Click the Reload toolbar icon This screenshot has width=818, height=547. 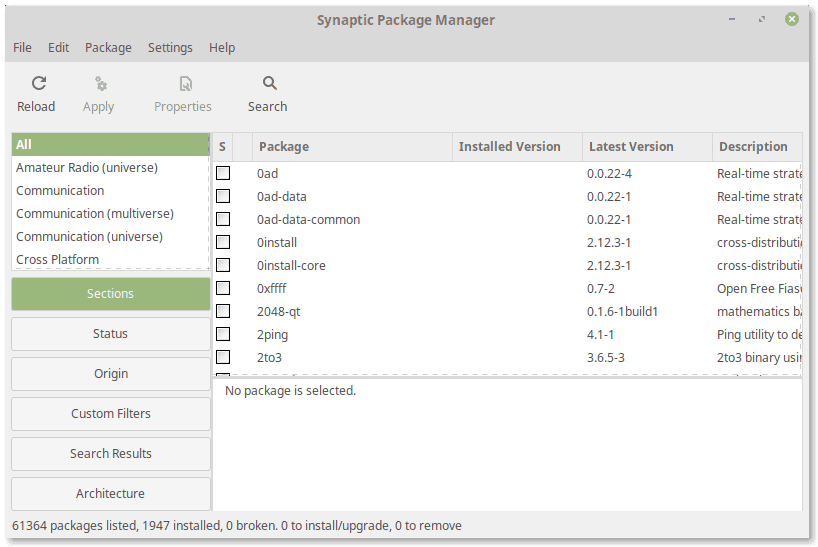[39, 83]
